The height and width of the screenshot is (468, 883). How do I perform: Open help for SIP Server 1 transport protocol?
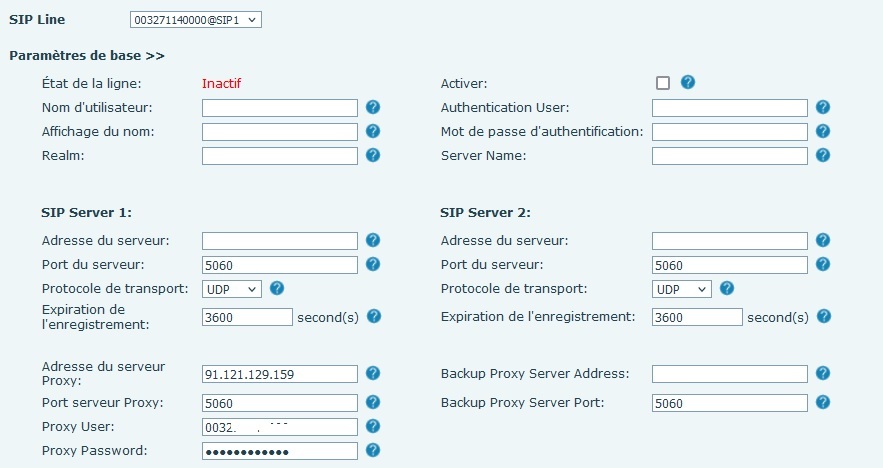277,288
